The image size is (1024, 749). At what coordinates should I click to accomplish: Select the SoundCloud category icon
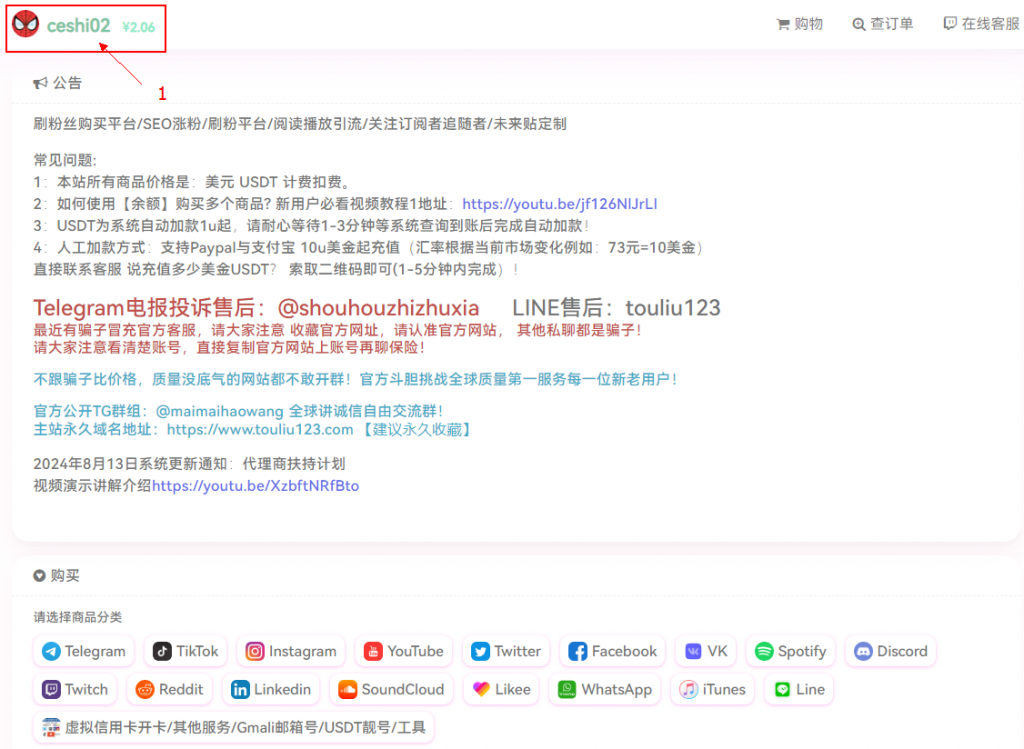pos(347,690)
